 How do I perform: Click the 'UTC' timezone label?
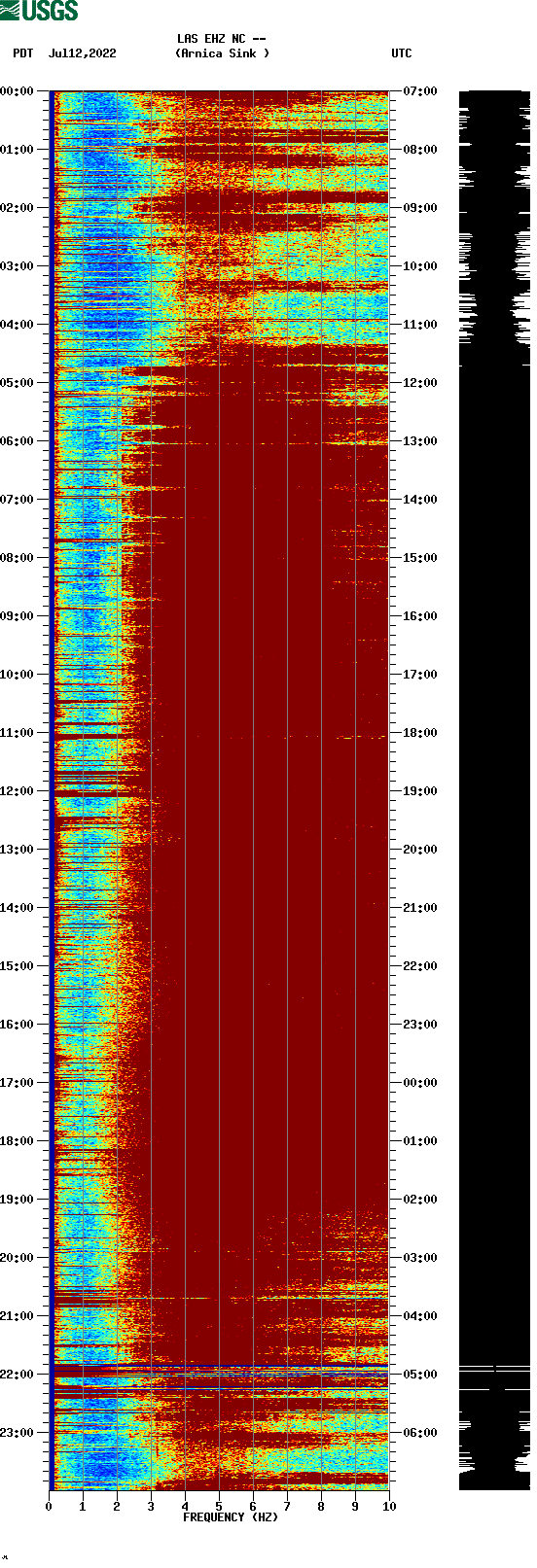[402, 53]
